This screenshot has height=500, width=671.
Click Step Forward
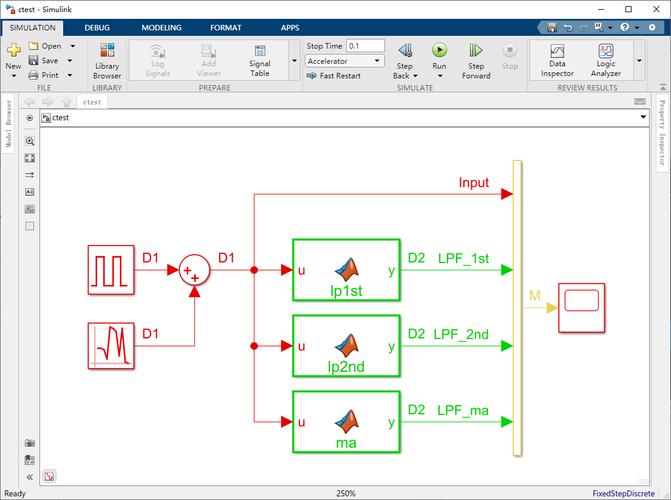pos(476,61)
